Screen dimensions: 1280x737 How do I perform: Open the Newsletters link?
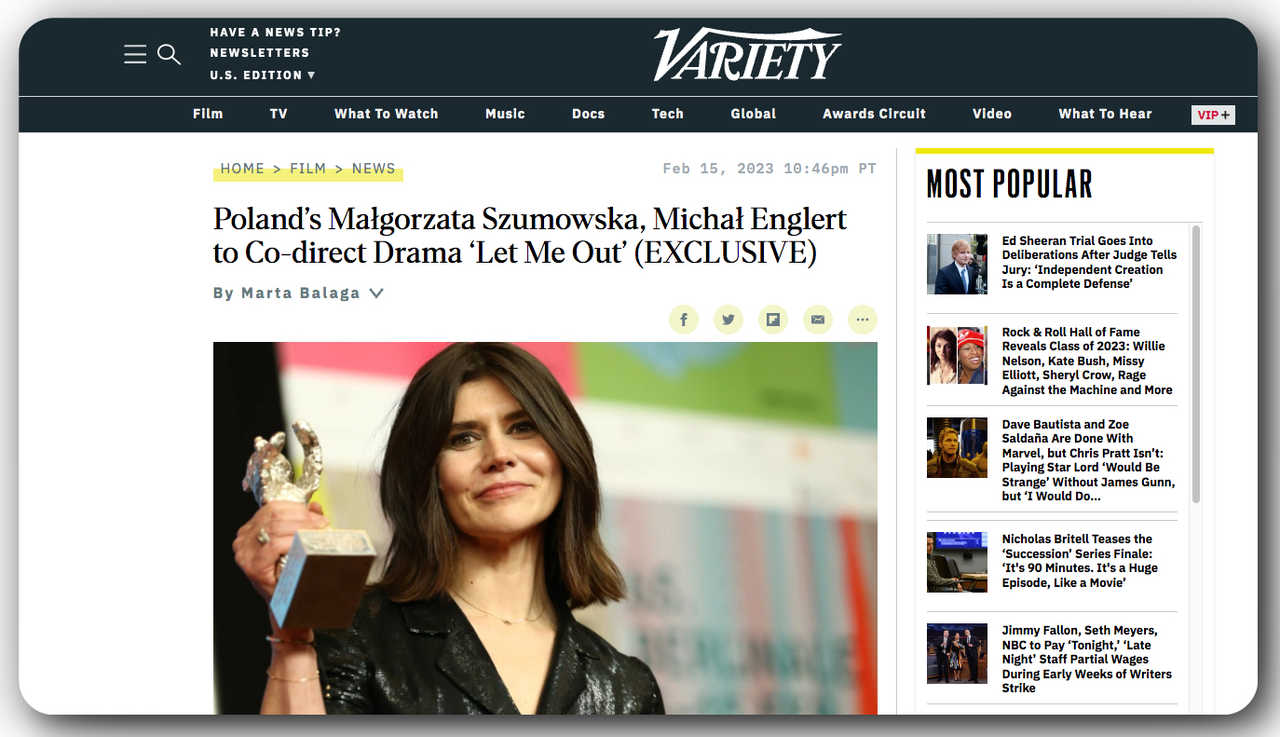260,53
